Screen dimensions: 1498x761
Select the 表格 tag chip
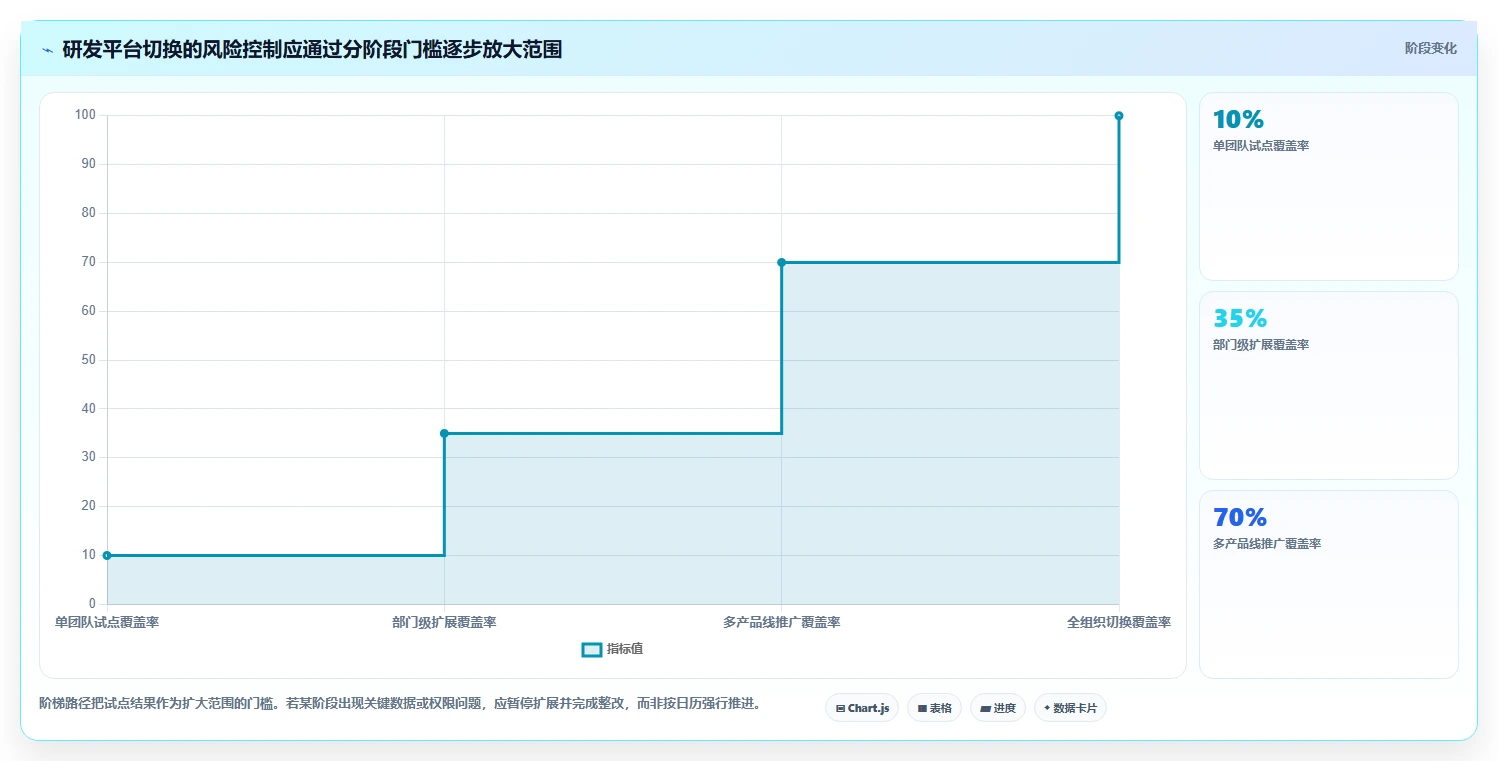pos(934,708)
